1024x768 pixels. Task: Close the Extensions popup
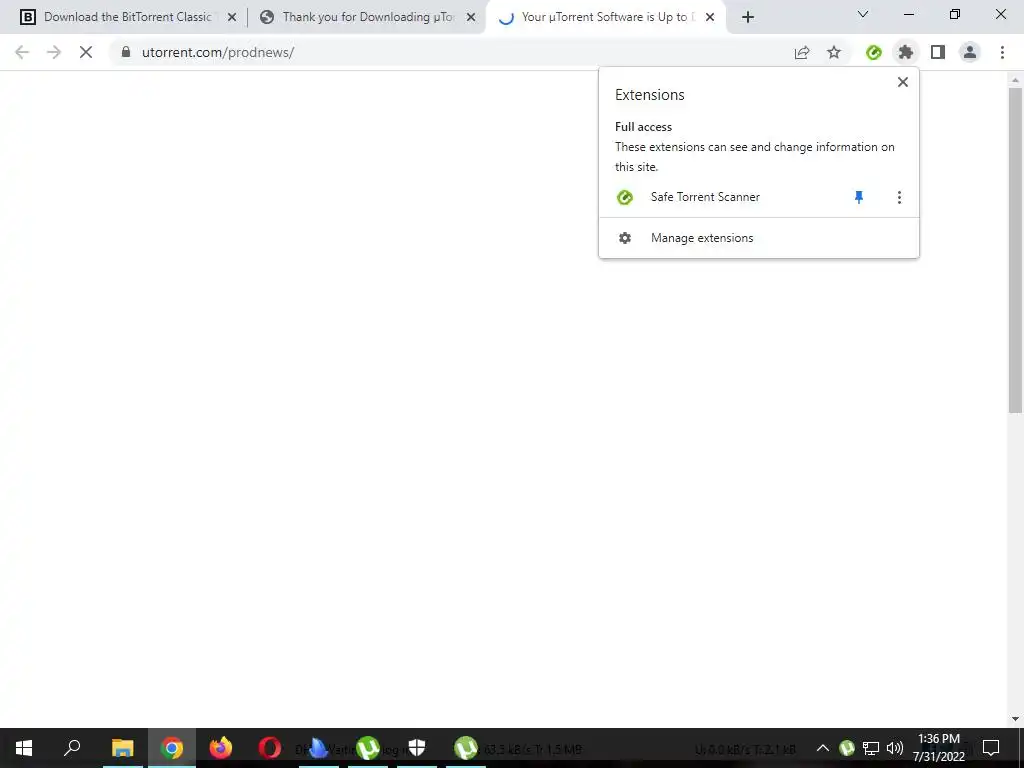[x=903, y=82]
